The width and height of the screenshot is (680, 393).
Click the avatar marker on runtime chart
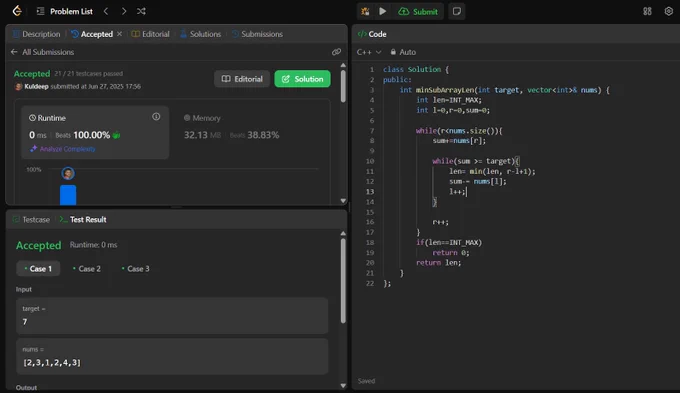pyautogui.click(x=68, y=174)
